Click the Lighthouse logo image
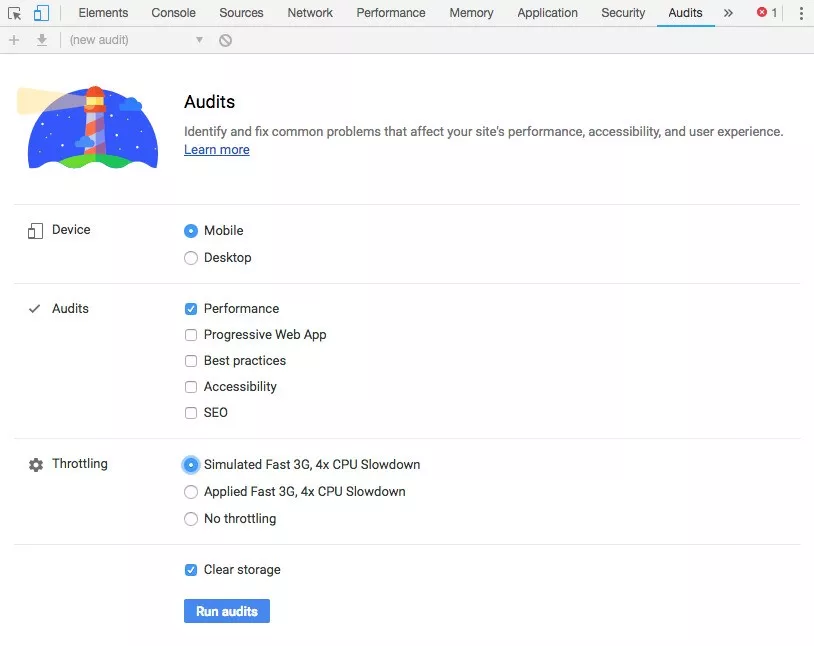The width and height of the screenshot is (814, 646). click(x=88, y=127)
